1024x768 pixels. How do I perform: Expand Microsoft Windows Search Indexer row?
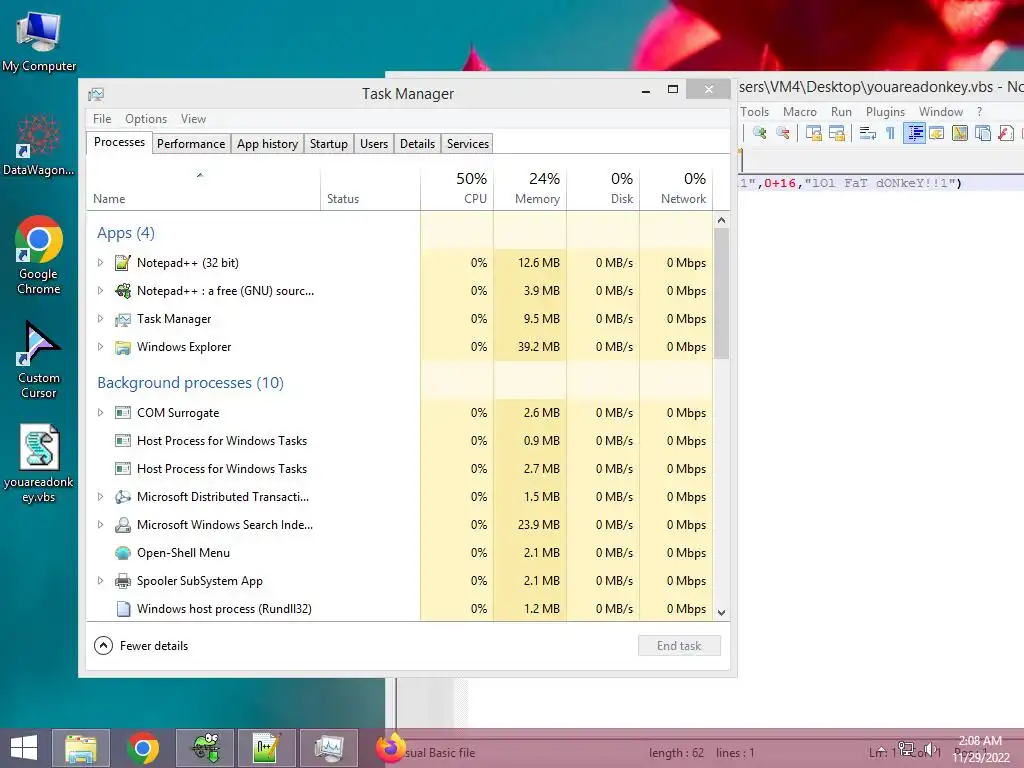(x=100, y=525)
